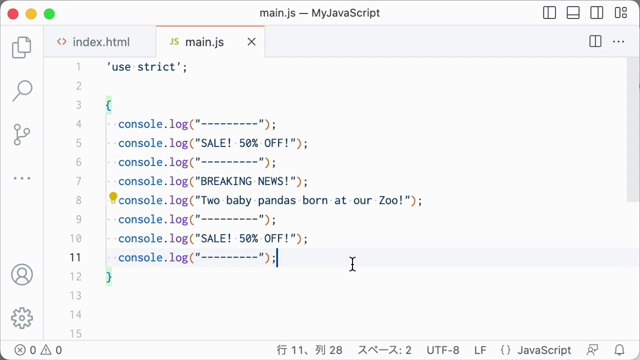This screenshot has height=360, width=640.
Task: Click the closing brace on line 12
Action: pos(109,277)
